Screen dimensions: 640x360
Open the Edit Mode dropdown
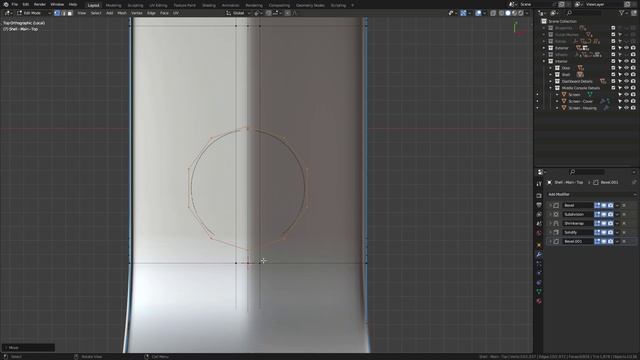tap(34, 13)
